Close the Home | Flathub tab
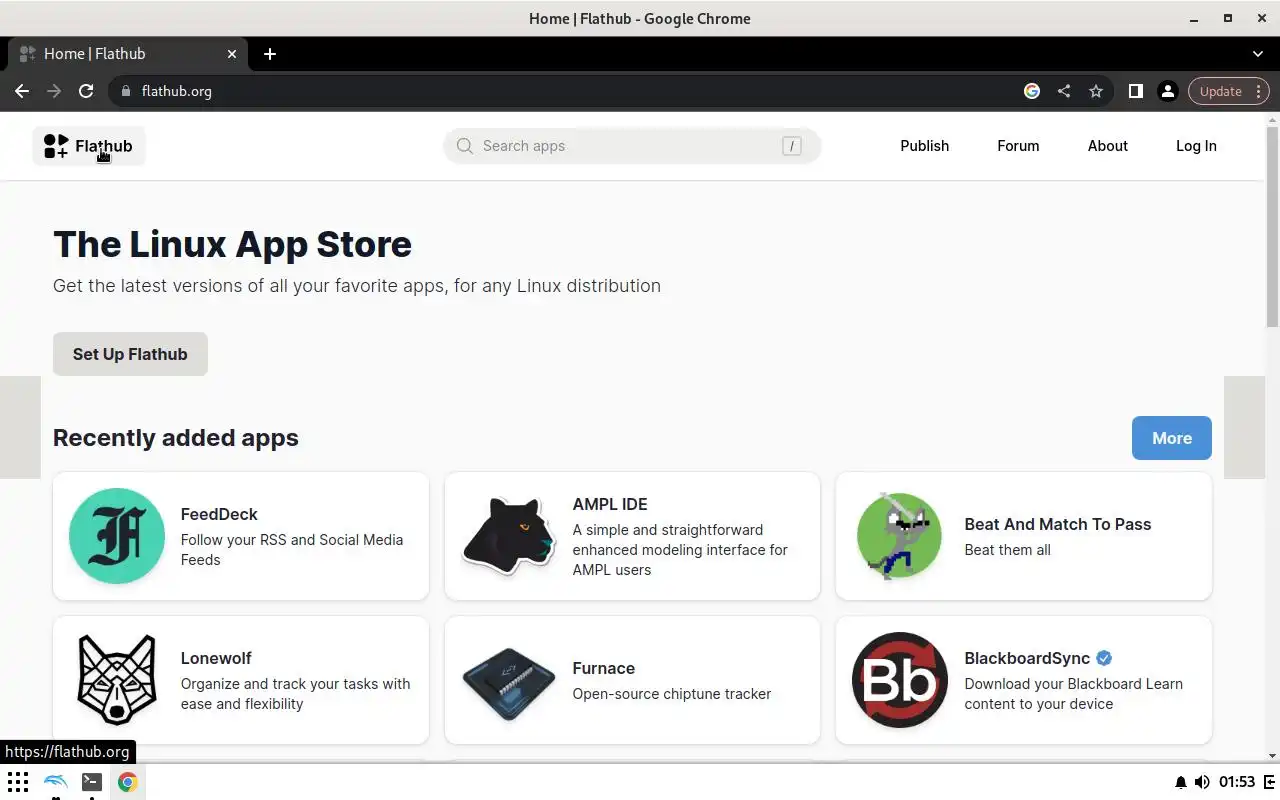 232,54
